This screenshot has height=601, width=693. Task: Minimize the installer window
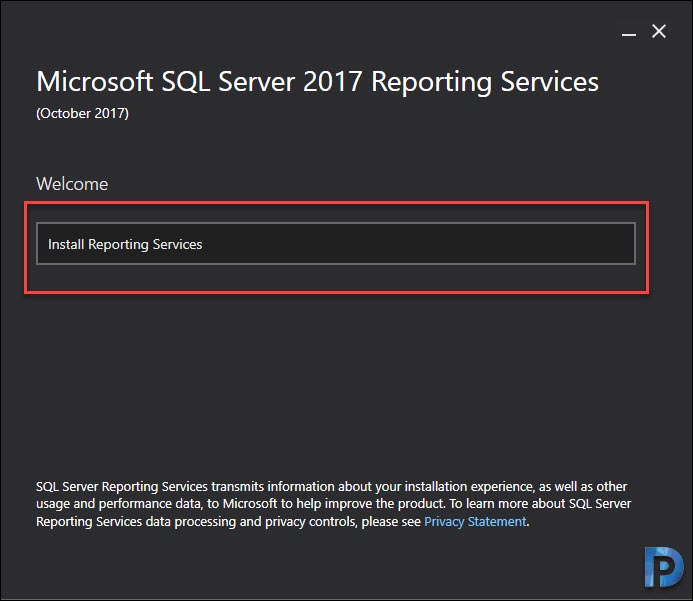click(x=628, y=33)
